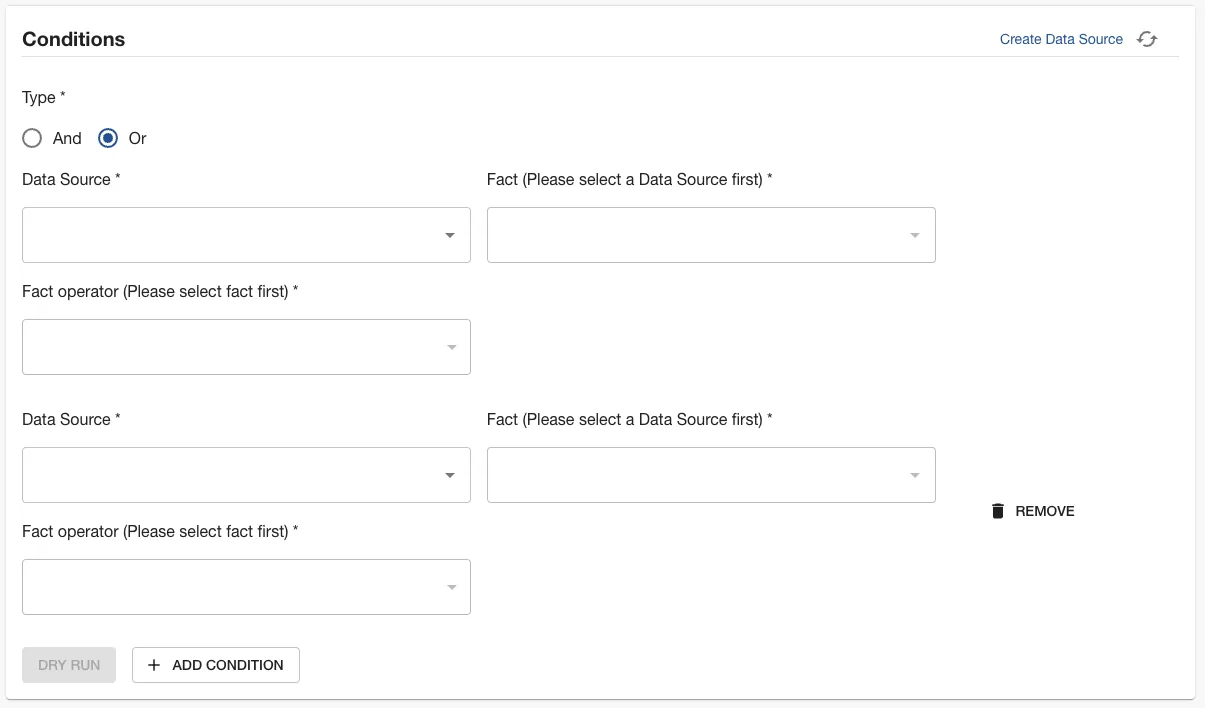This screenshot has height=708, width=1205.
Task: Open the first Fact operator combo box
Action: (x=230, y=347)
